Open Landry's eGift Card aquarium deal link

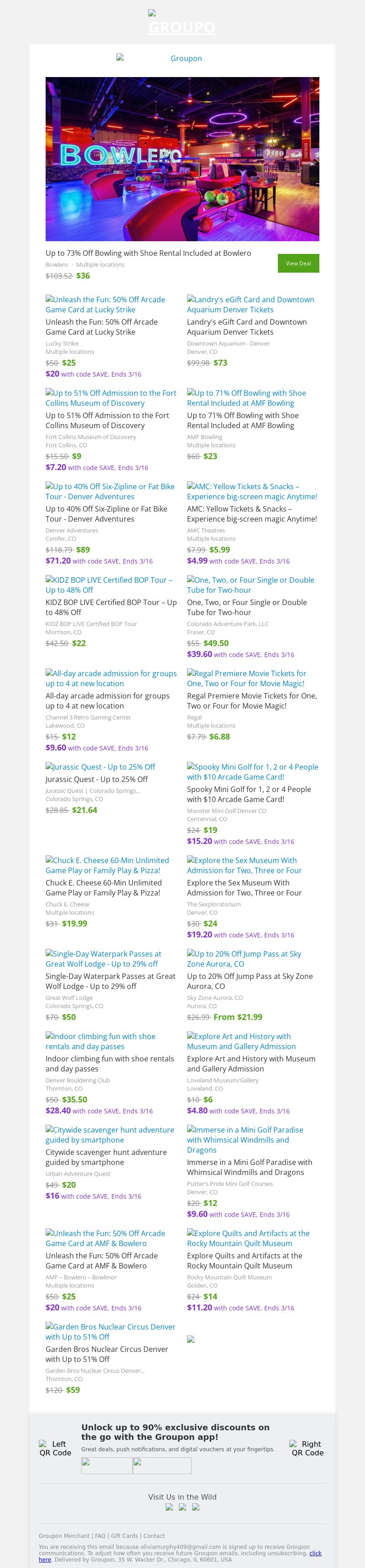pos(250,305)
